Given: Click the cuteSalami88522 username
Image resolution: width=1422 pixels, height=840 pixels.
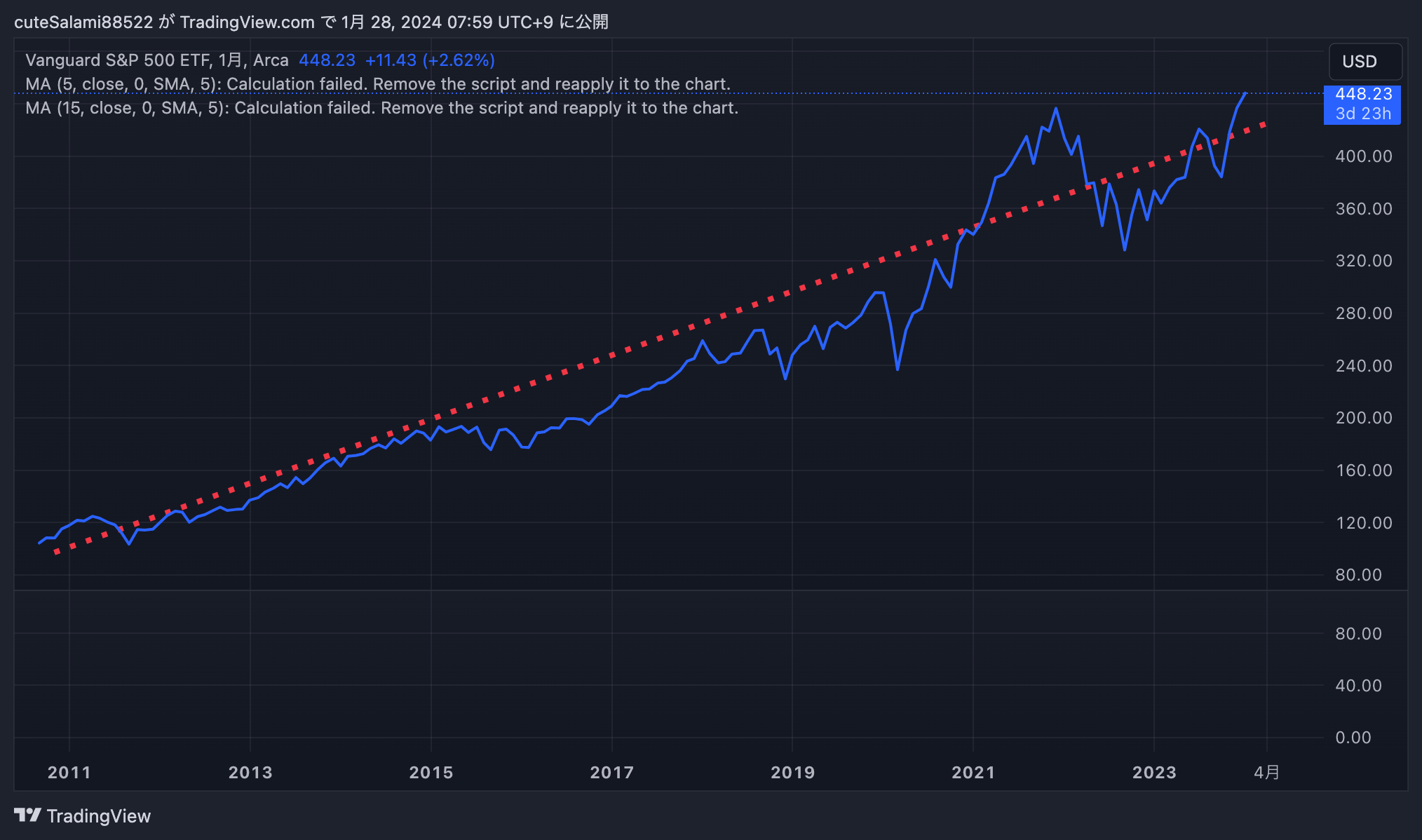Looking at the screenshot, I should 83,22.
